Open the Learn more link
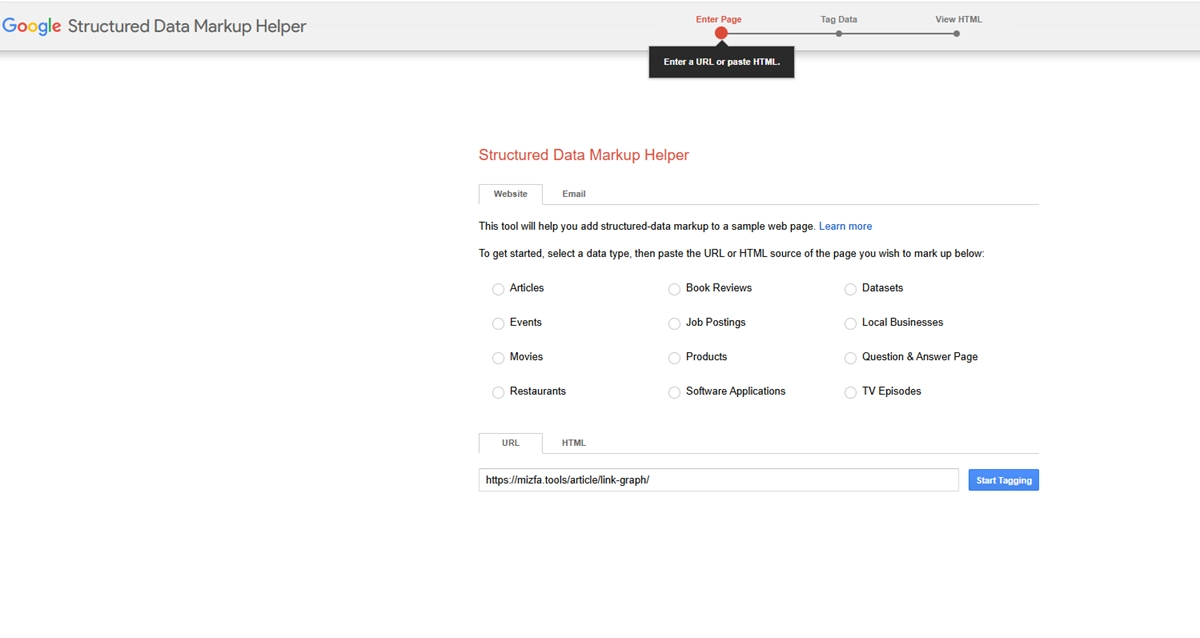Screen dimensions: 1200x638 [x=845, y=226]
